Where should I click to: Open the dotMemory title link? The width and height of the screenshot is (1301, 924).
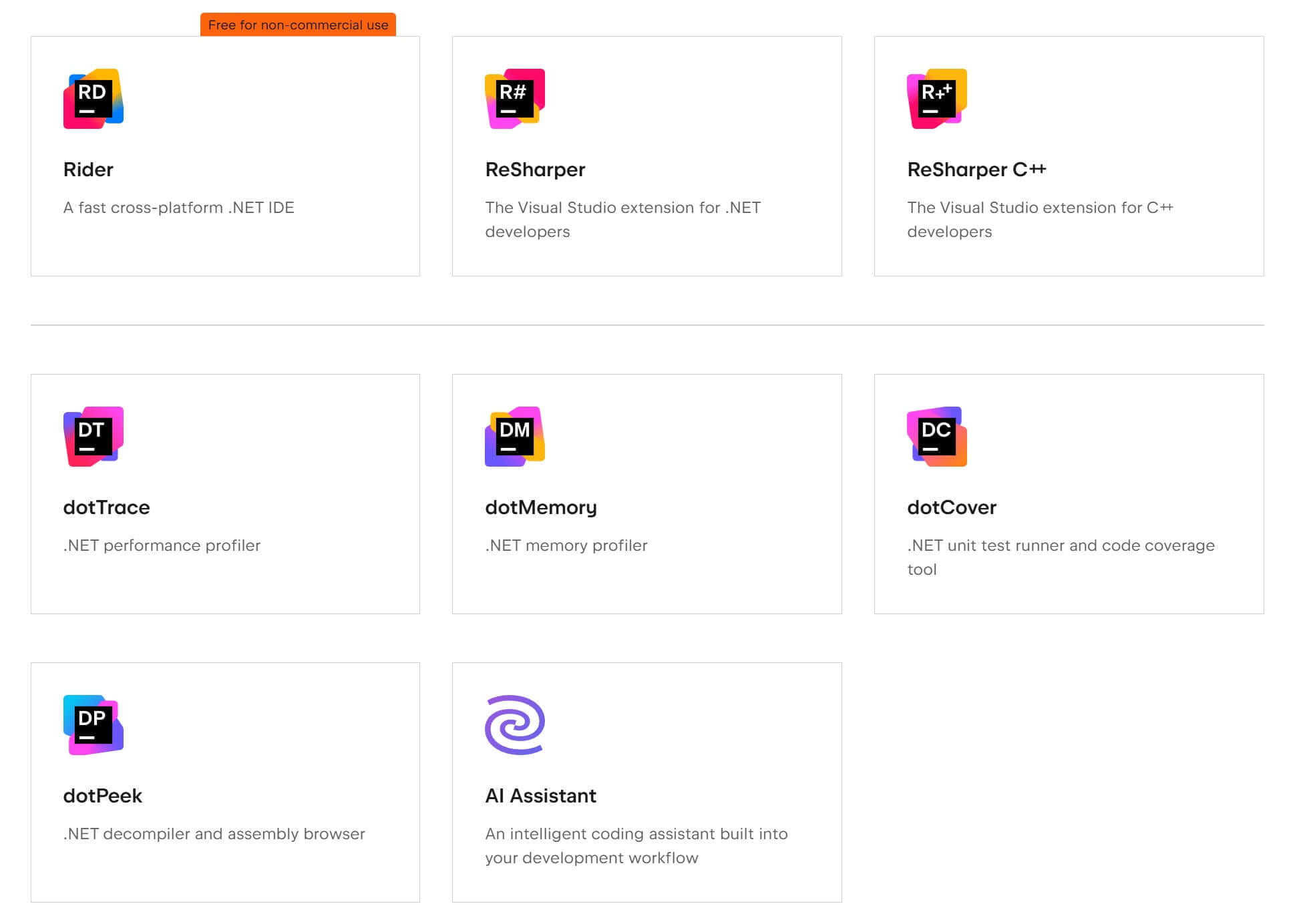pos(541,507)
